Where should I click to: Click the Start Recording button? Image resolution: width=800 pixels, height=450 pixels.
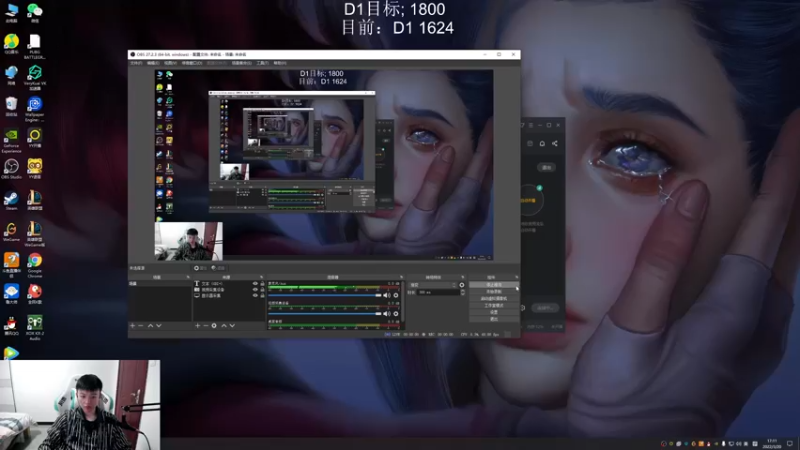pyautogui.click(x=494, y=292)
